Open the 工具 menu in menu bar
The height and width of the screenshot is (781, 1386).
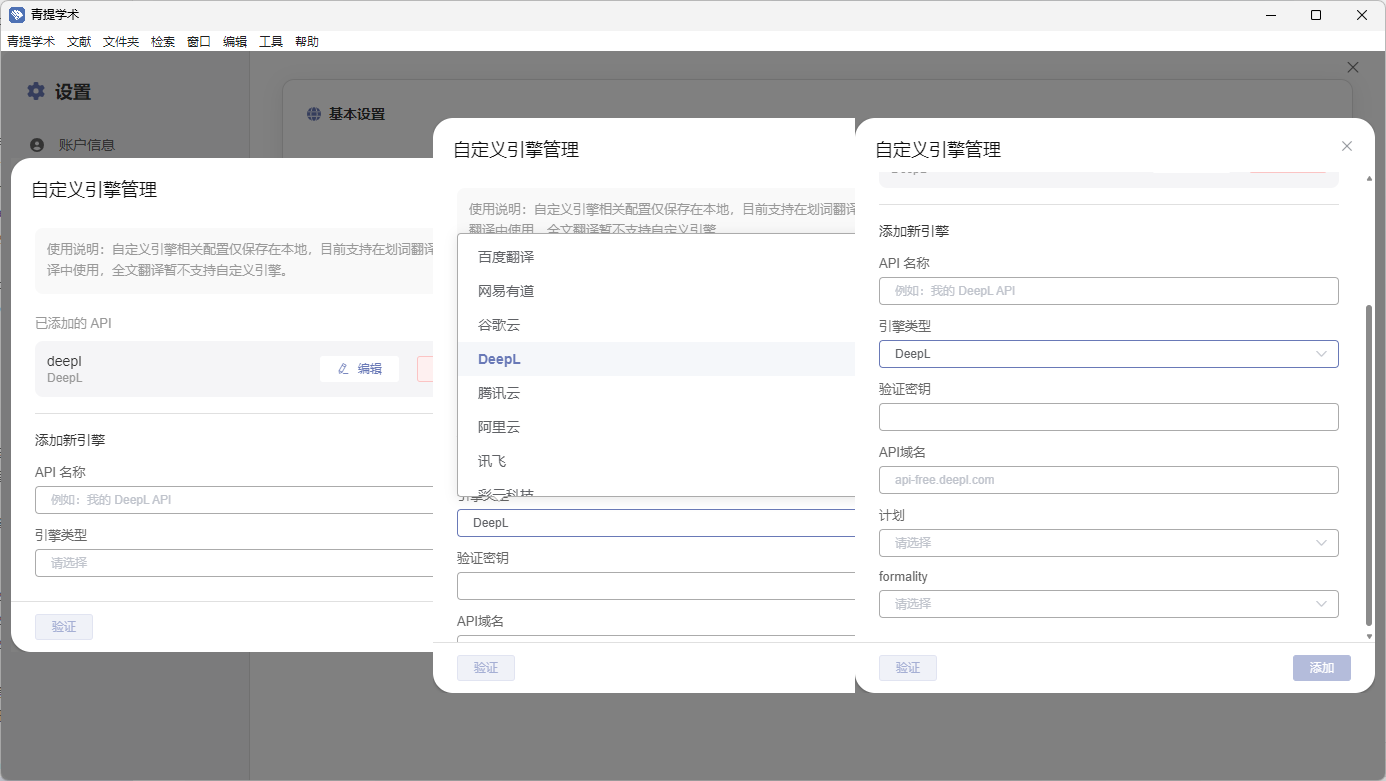(x=271, y=42)
